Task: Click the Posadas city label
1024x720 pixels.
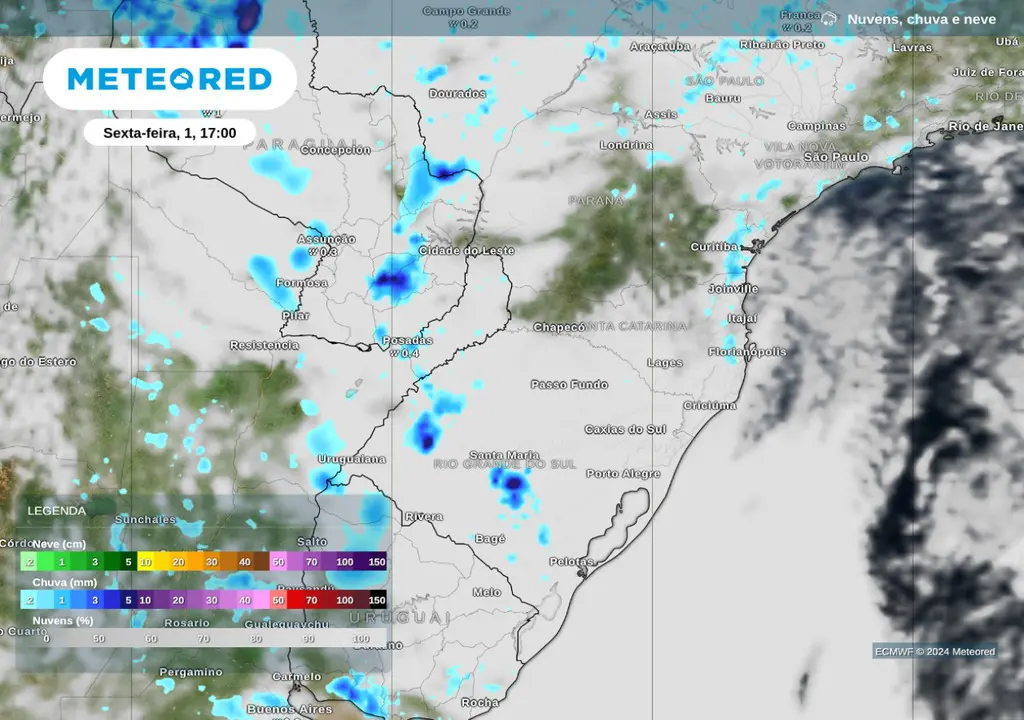Action: pos(408,340)
